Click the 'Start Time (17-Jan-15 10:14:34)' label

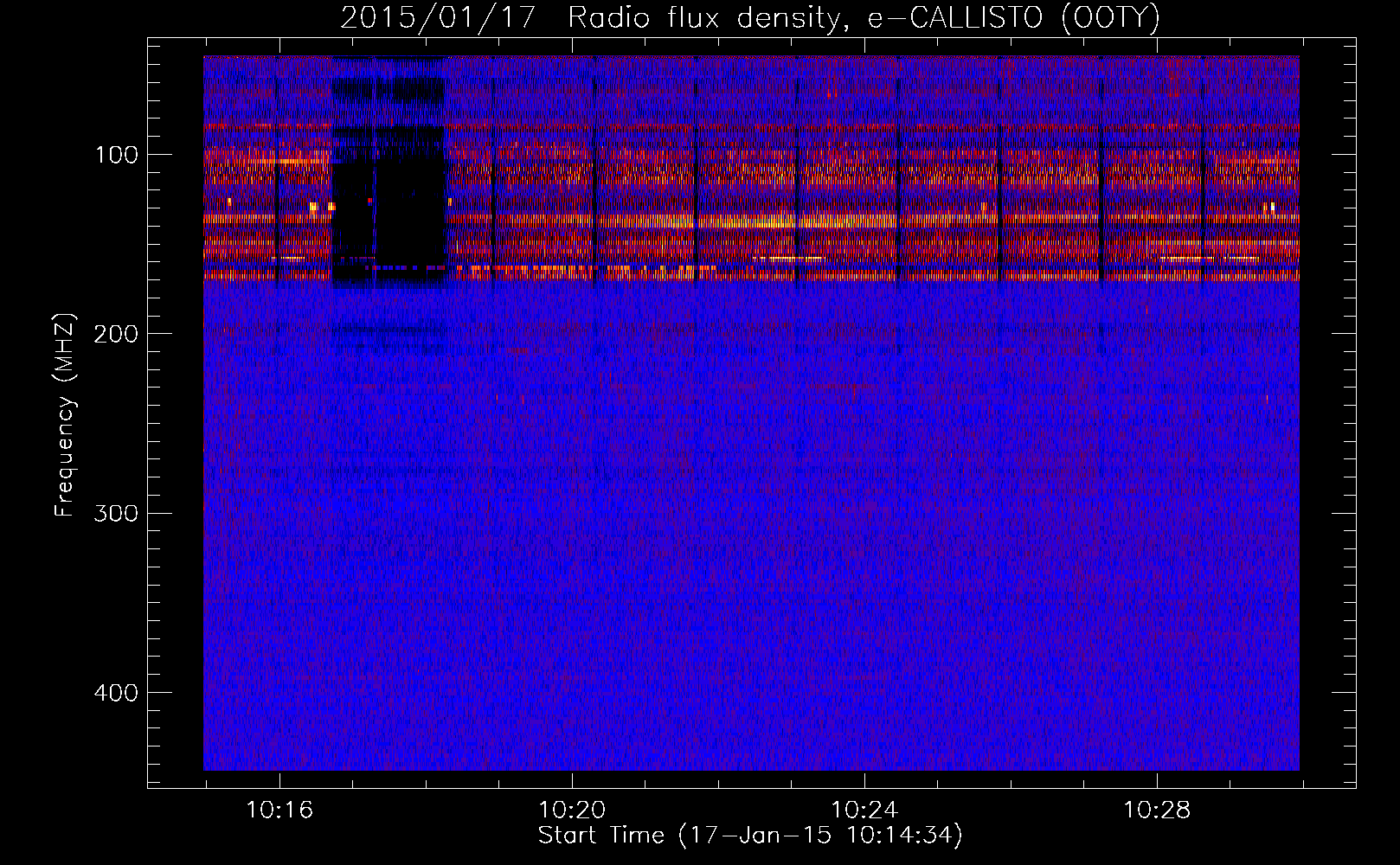point(750,836)
